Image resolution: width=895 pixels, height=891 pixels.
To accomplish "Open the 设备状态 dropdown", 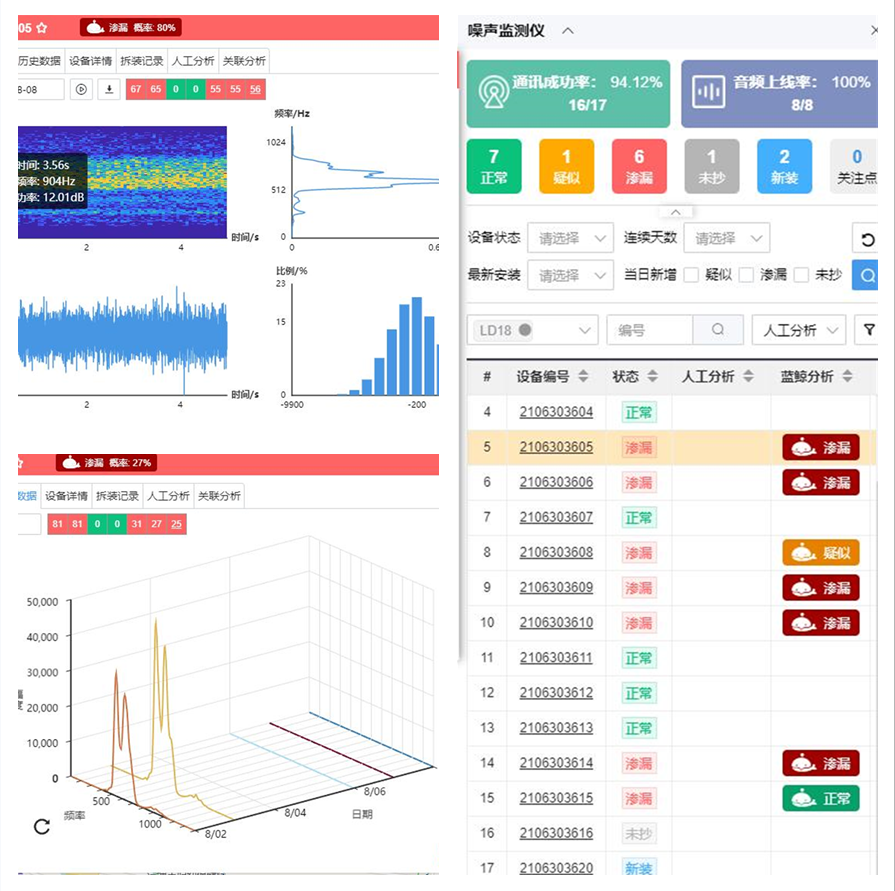I will click(x=570, y=239).
